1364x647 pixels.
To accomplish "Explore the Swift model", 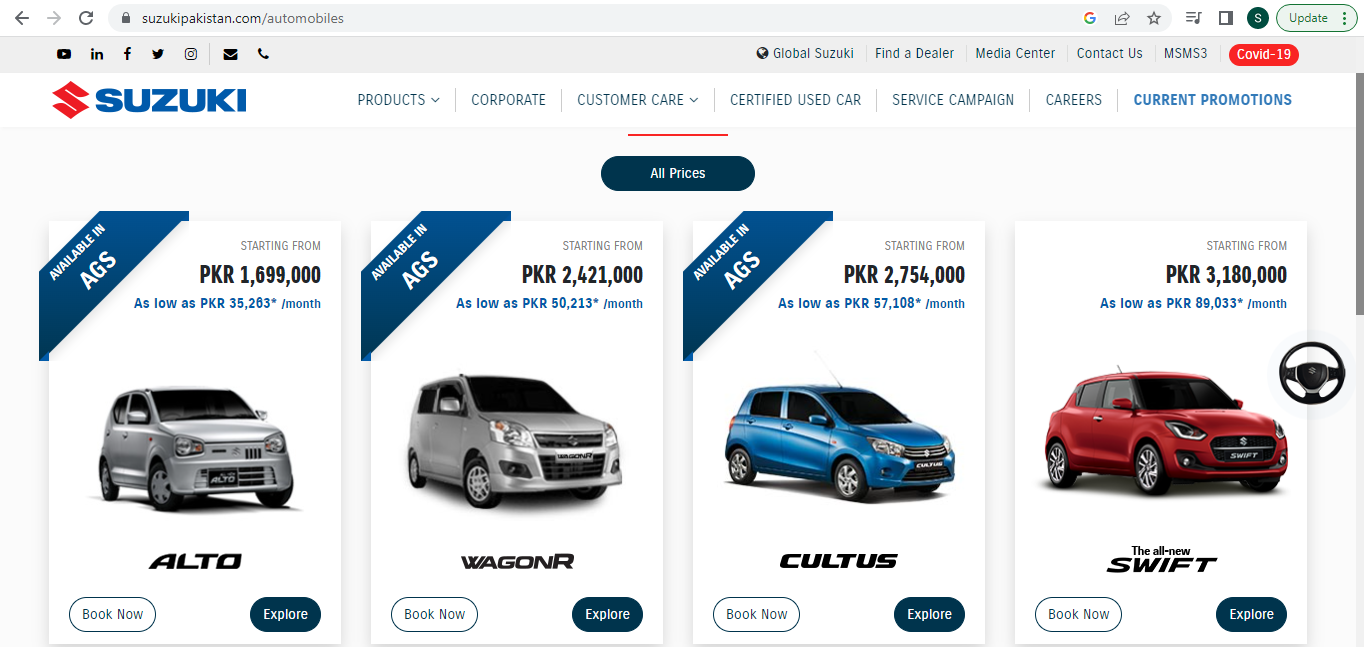I will point(1251,614).
